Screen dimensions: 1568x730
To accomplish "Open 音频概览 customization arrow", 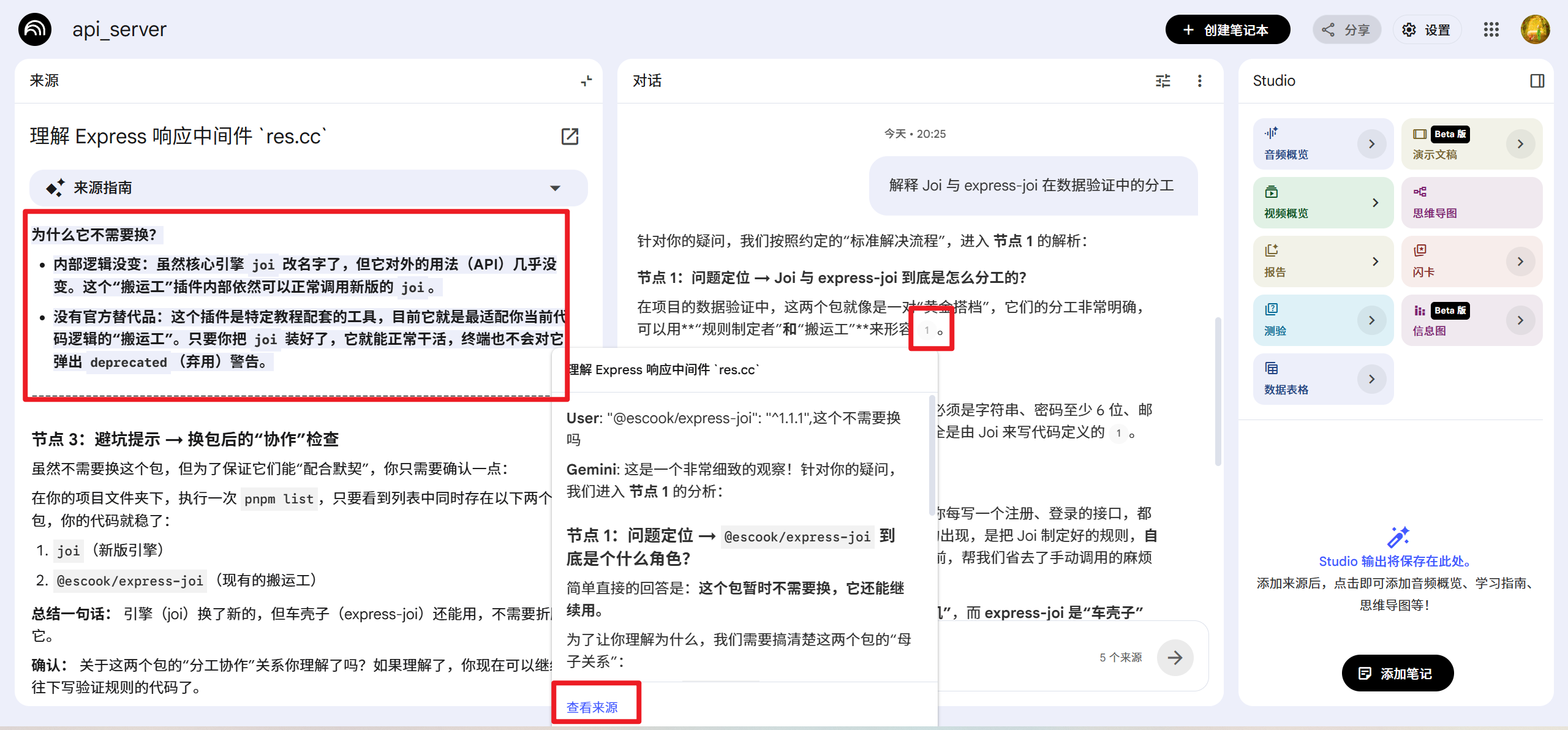I will click(x=1371, y=144).
